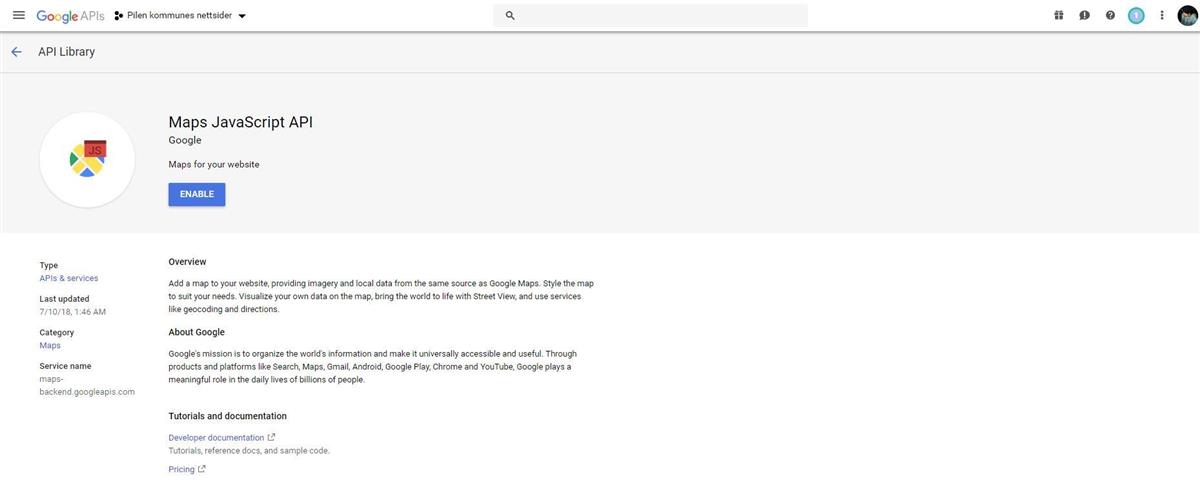
Task: Open notifications badge showing 1
Action: click(1136, 16)
